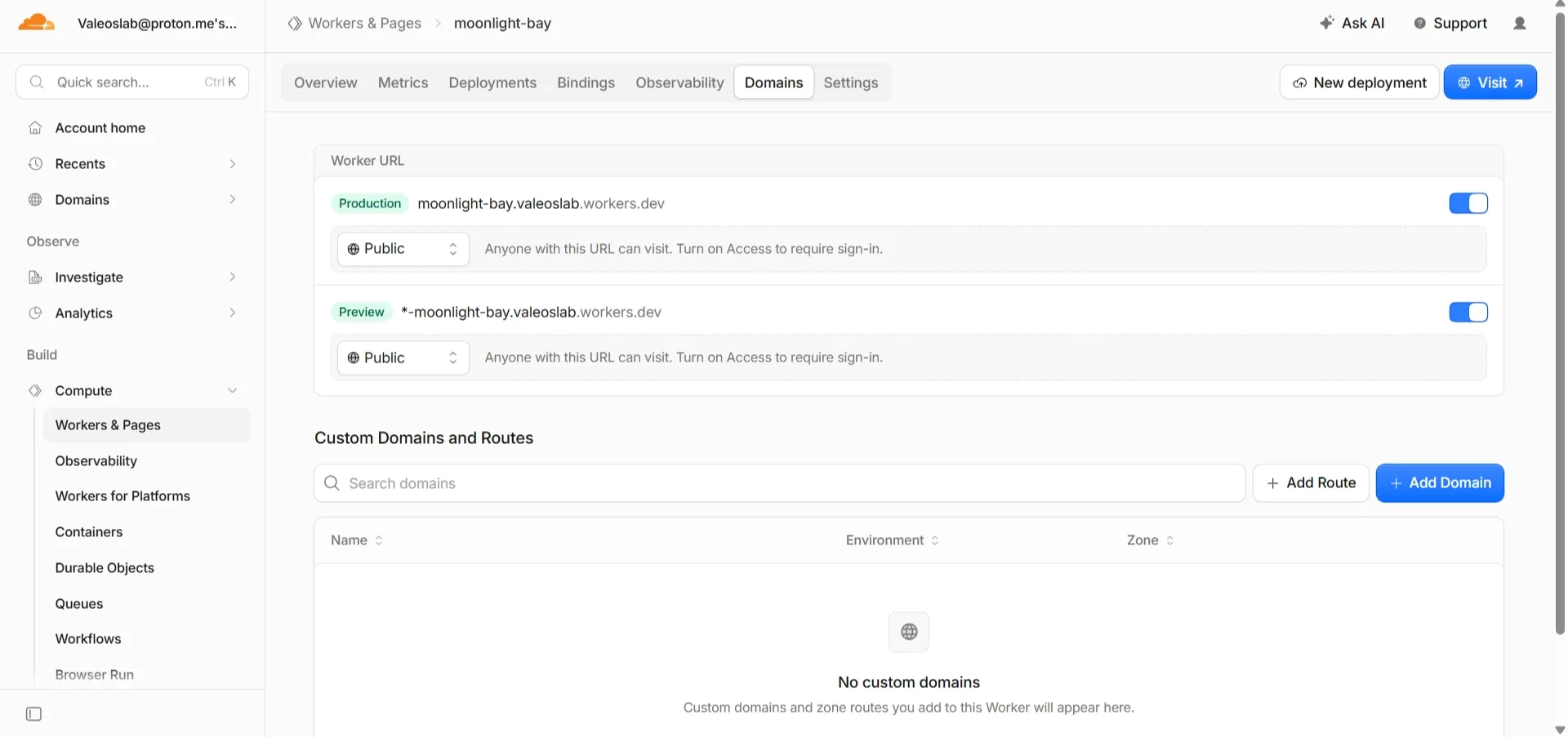
Task: Switch to the Overview tab
Action: pyautogui.click(x=326, y=82)
